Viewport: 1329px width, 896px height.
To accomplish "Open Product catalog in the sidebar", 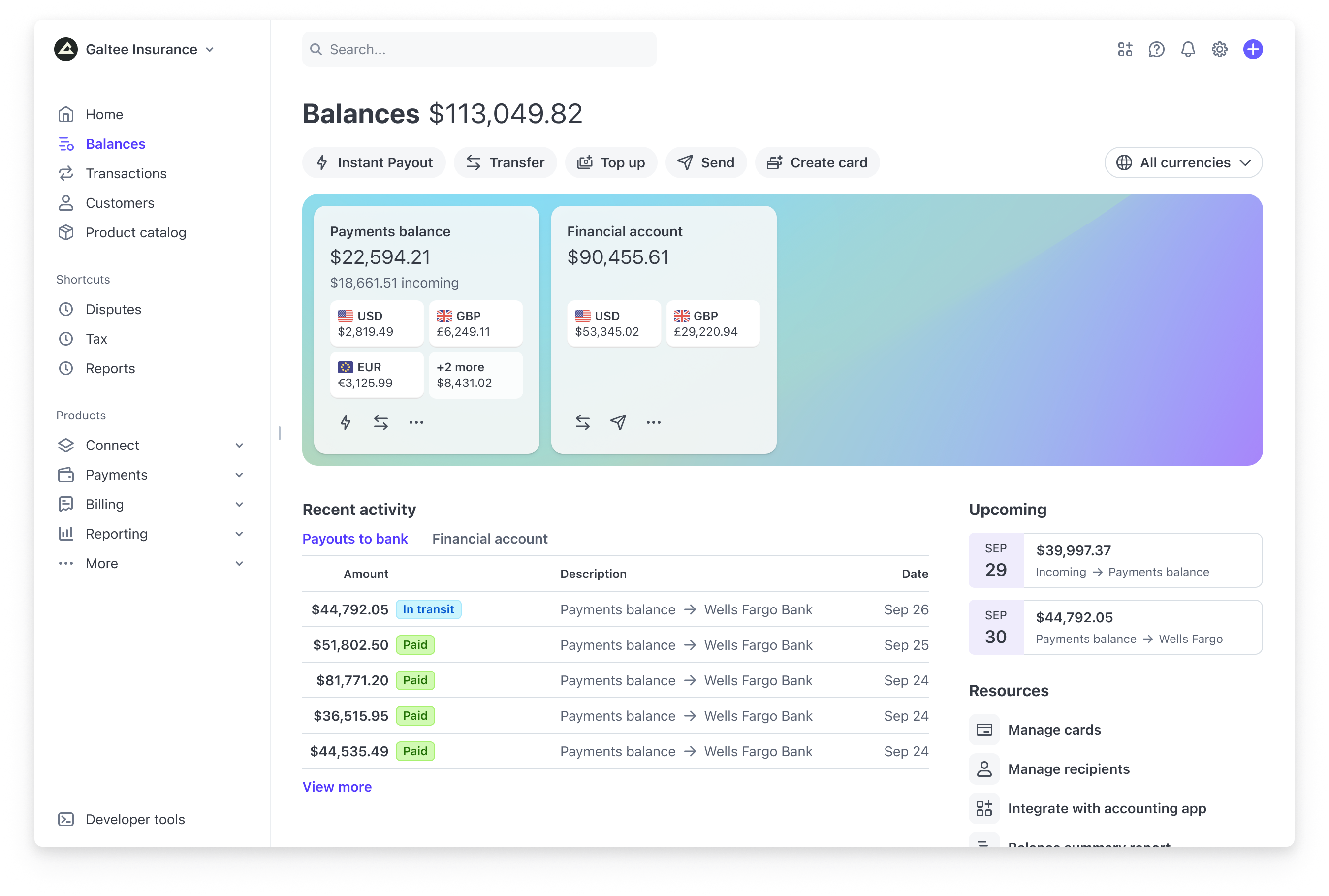I will point(135,232).
